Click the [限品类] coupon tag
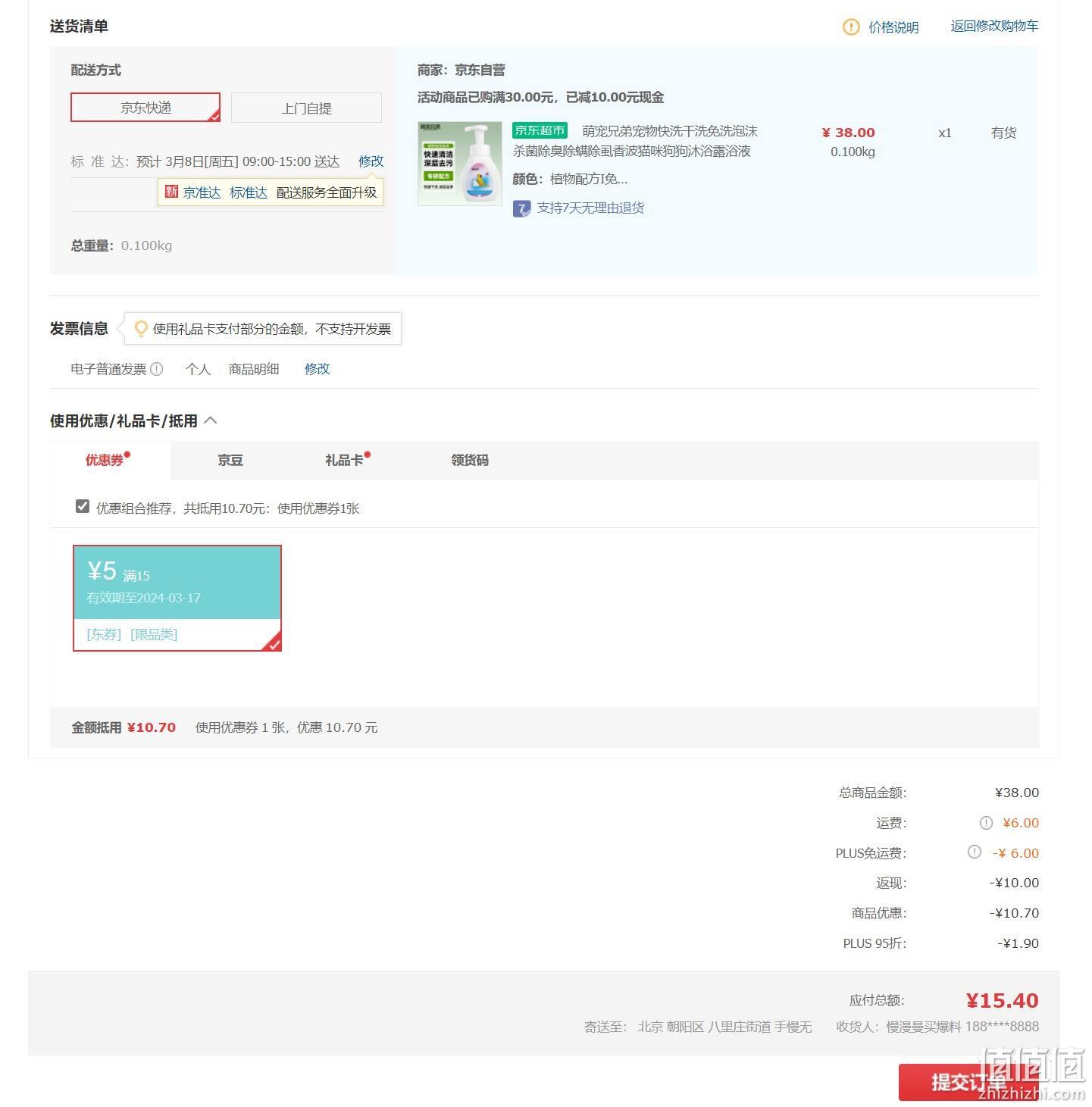This screenshot has width=1092, height=1107. click(x=154, y=635)
